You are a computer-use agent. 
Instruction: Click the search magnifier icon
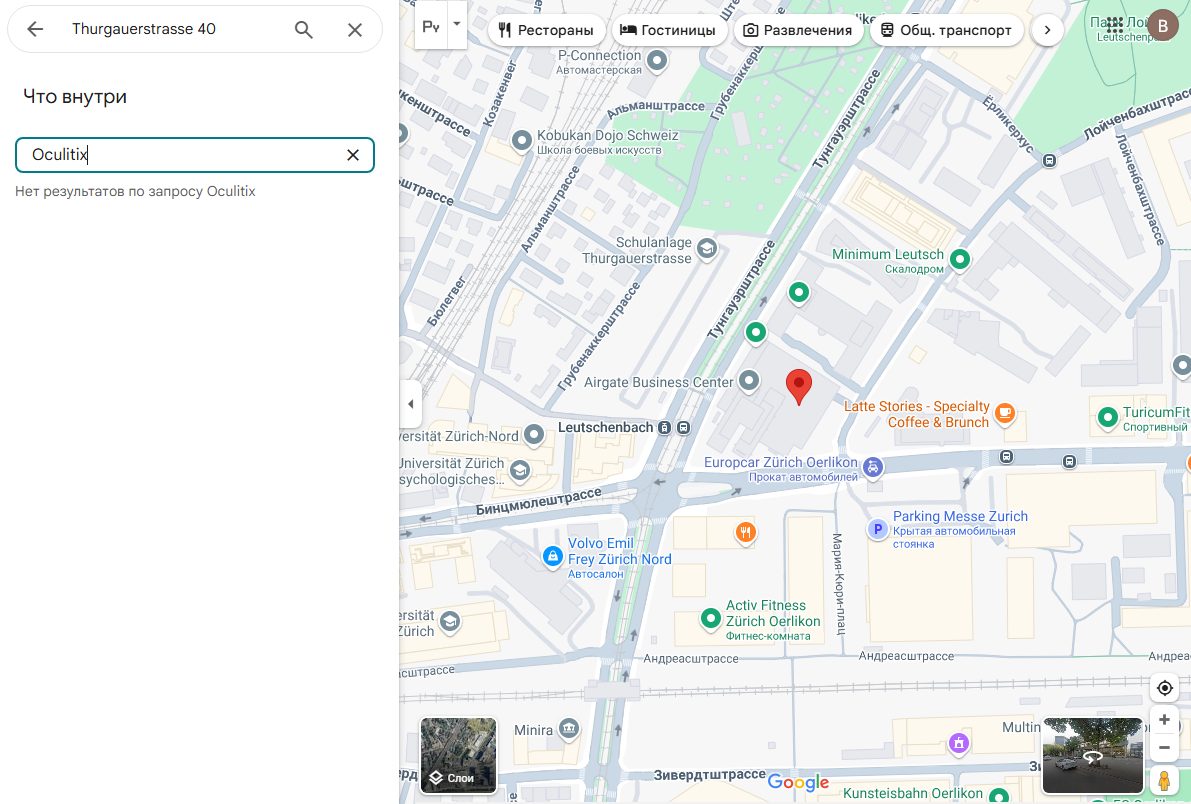coord(303,30)
